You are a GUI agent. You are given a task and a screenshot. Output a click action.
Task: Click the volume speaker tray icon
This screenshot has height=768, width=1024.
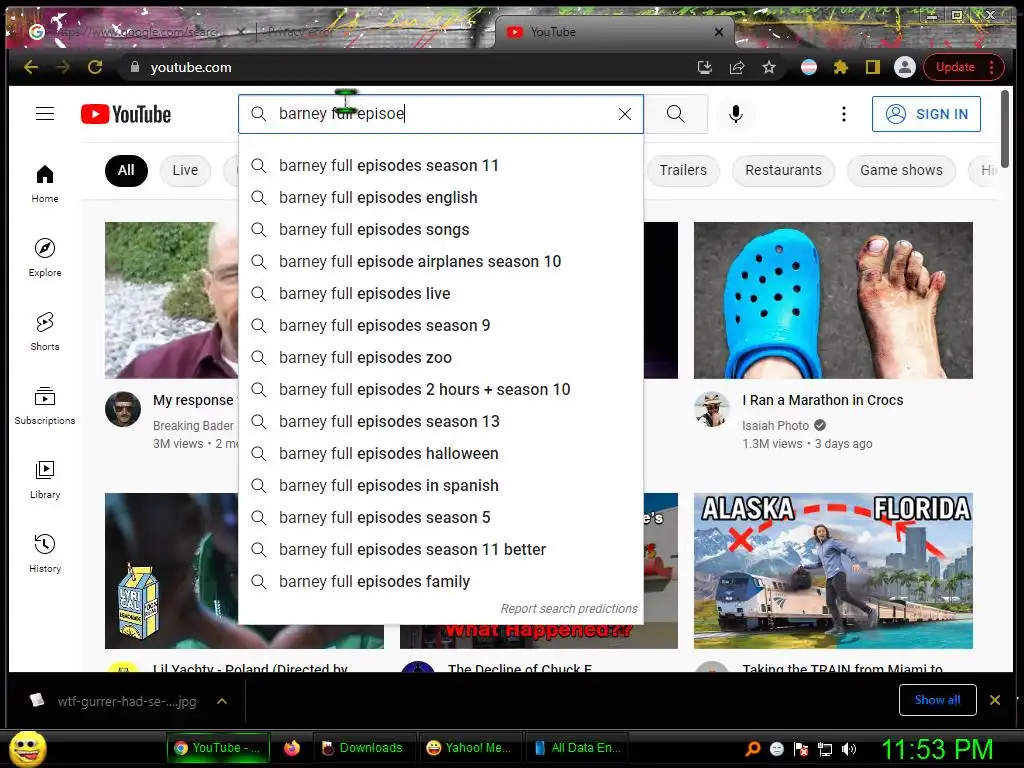(x=849, y=749)
